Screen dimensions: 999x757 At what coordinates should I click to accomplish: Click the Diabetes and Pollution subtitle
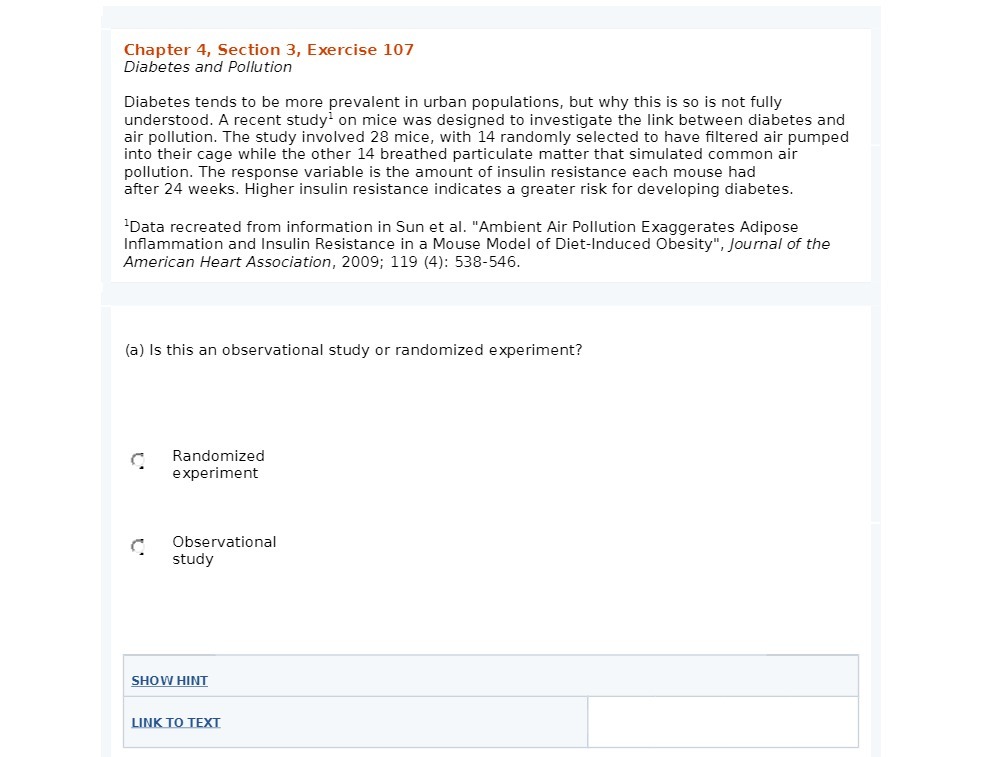pyautogui.click(x=207, y=67)
